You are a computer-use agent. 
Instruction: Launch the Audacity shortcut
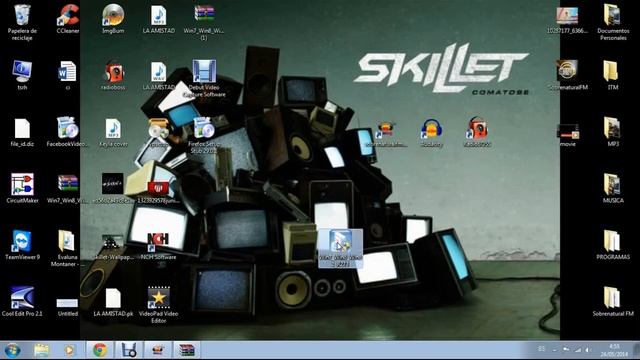pos(431,133)
